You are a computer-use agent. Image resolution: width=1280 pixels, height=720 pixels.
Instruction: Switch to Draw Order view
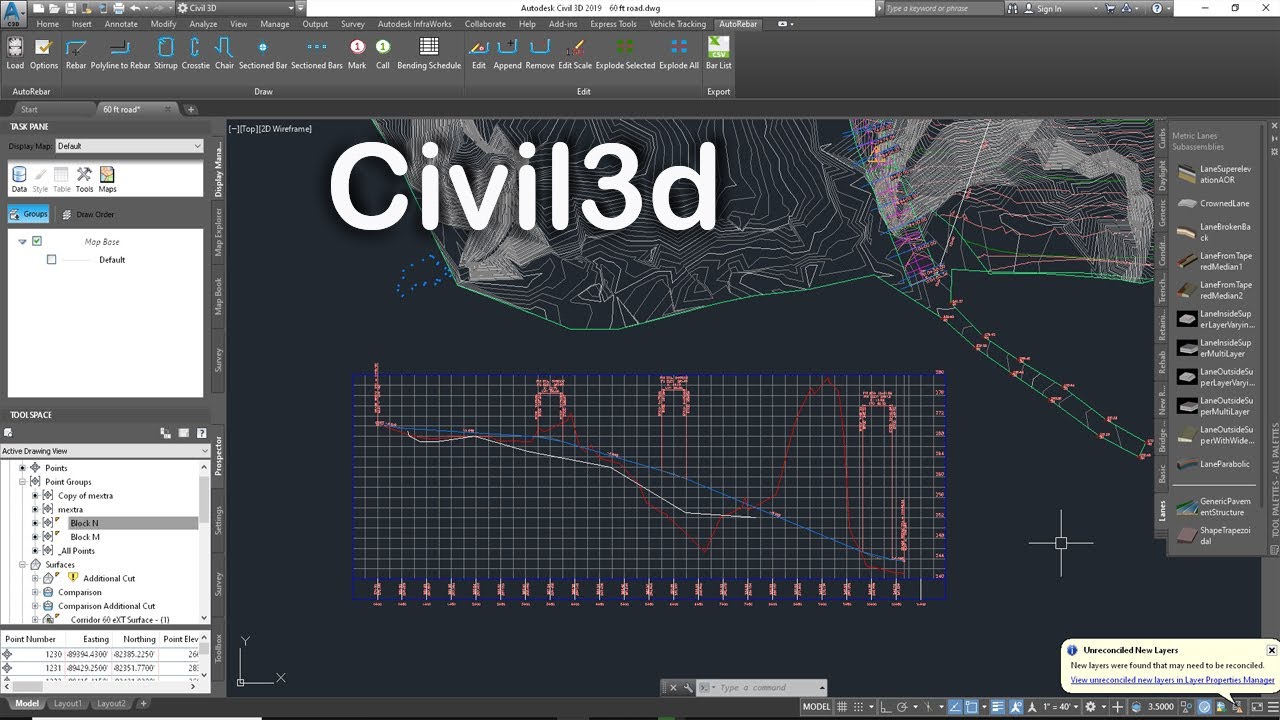click(x=88, y=214)
